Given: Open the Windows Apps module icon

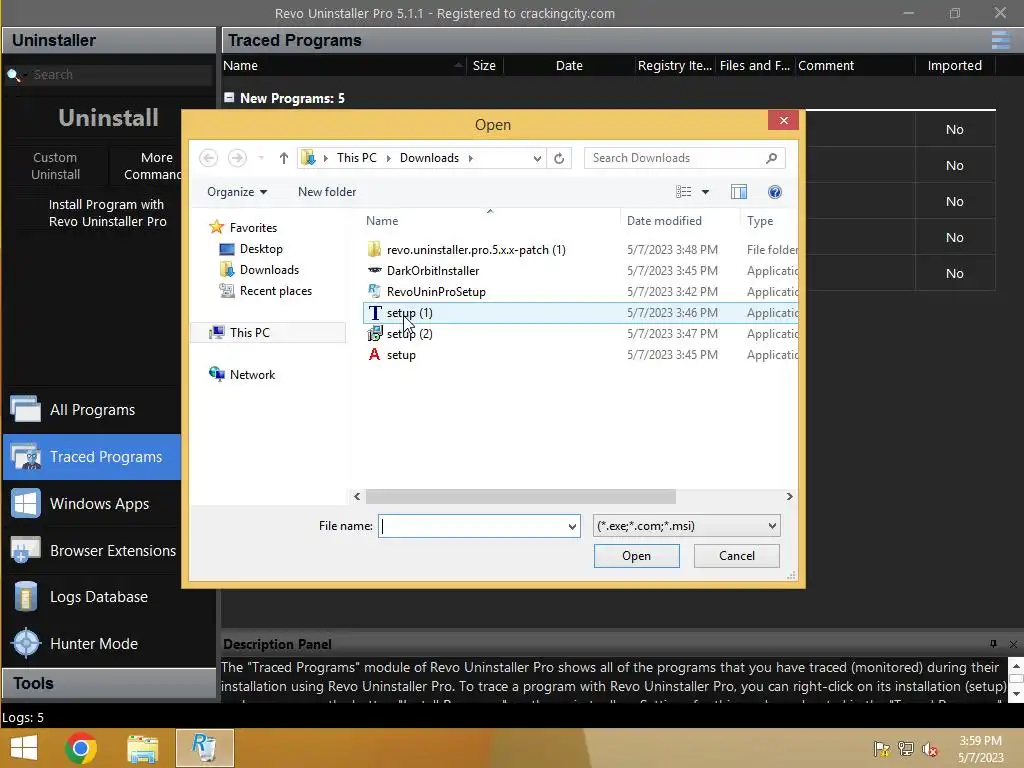Looking at the screenshot, I should coord(25,504).
